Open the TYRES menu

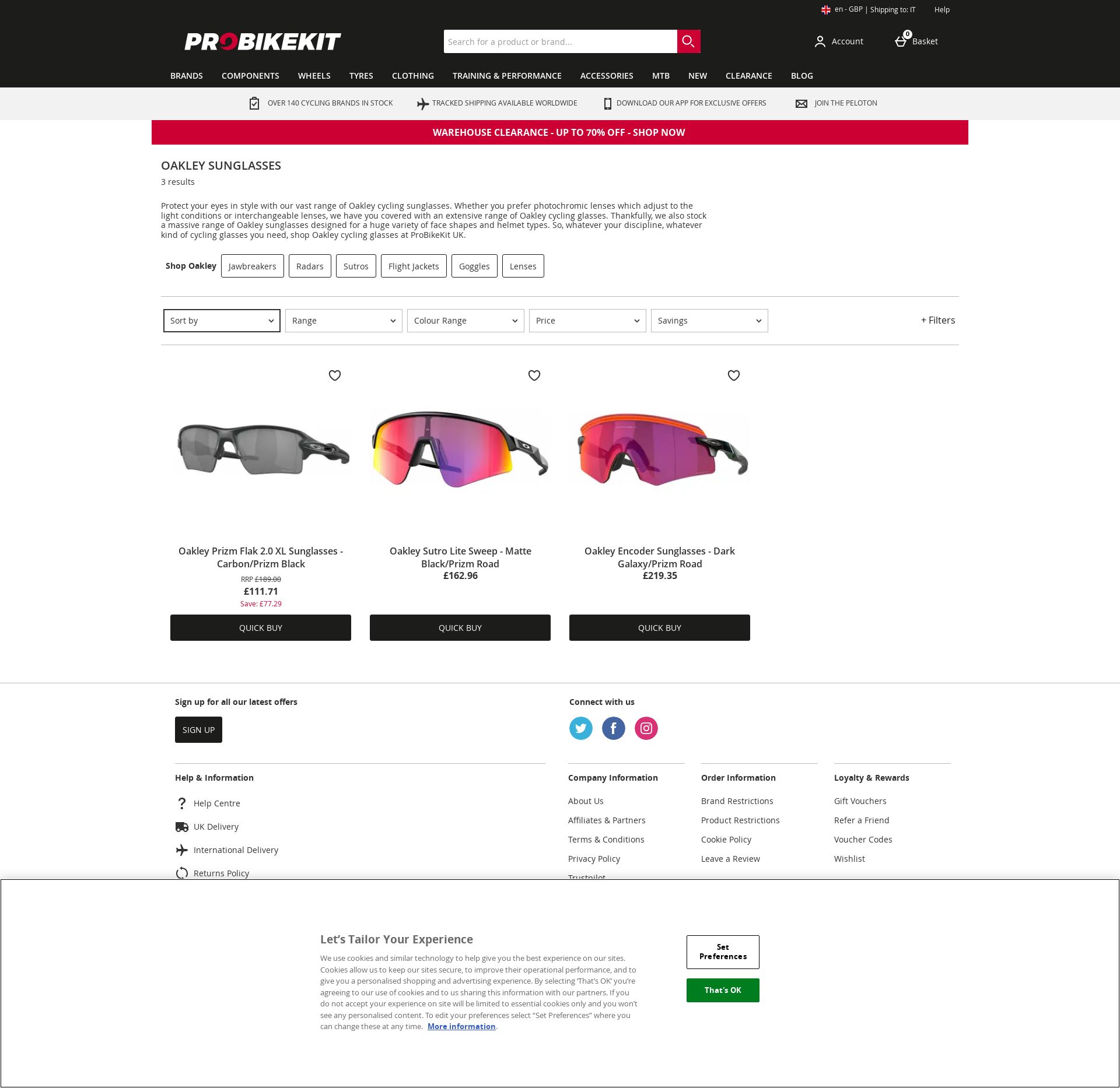[361, 76]
